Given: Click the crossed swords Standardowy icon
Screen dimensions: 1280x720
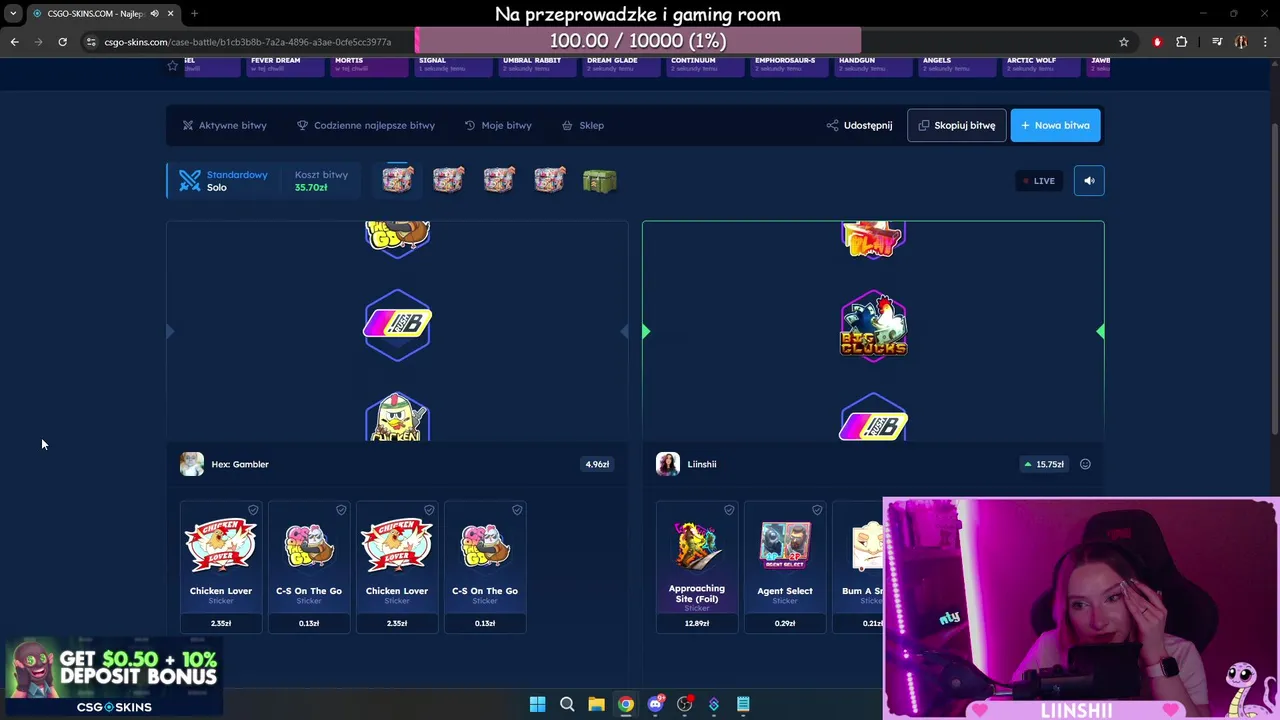Looking at the screenshot, I should [190, 180].
